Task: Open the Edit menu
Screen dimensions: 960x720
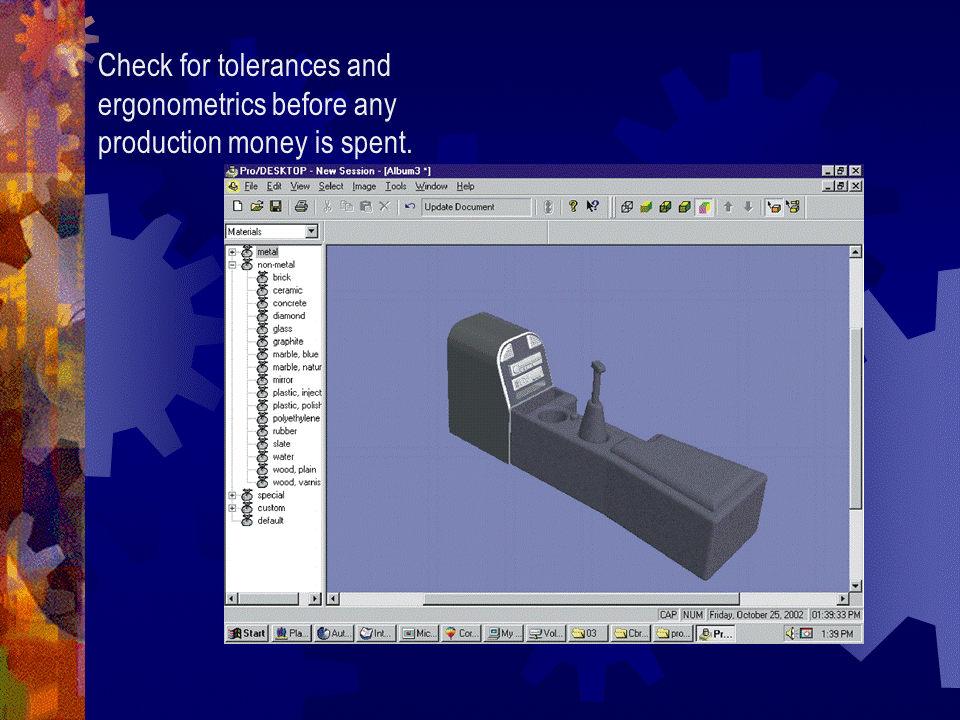Action: tap(274, 186)
